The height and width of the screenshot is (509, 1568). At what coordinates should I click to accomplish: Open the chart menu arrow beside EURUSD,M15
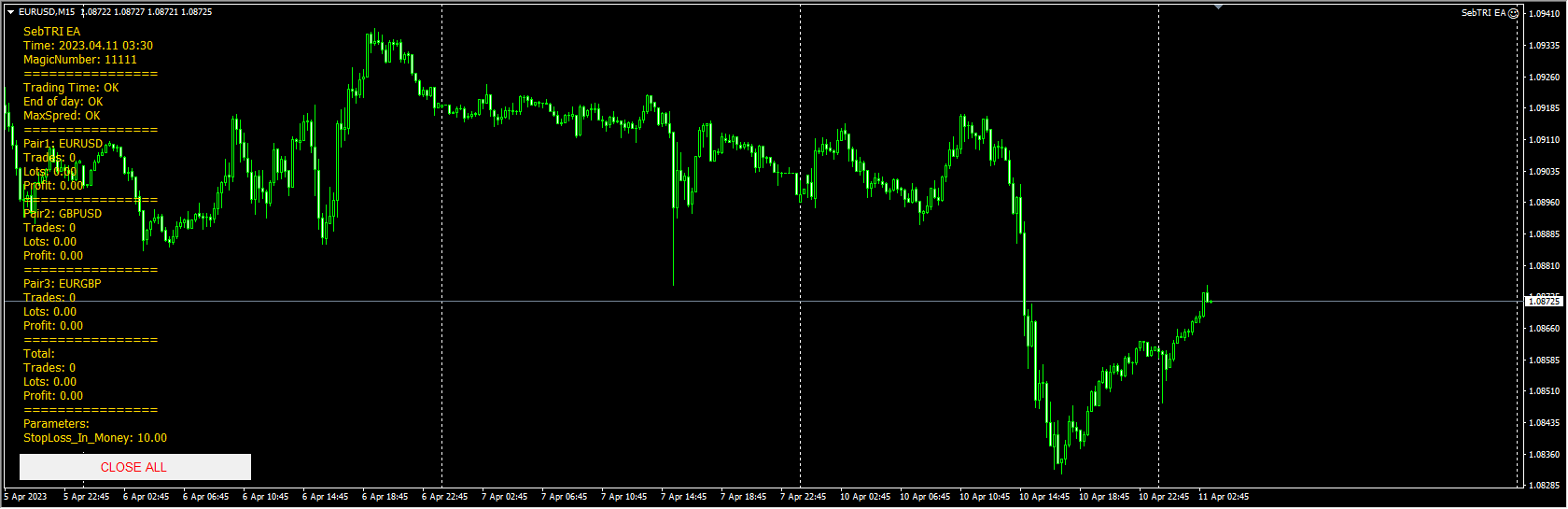tap(11, 12)
